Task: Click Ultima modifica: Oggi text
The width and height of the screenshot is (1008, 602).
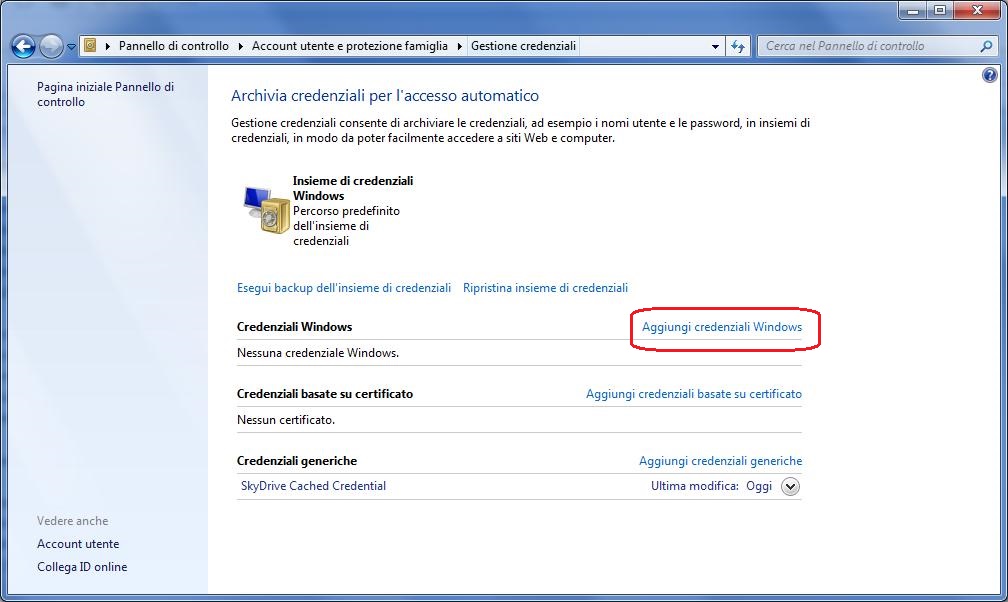Action: click(711, 486)
